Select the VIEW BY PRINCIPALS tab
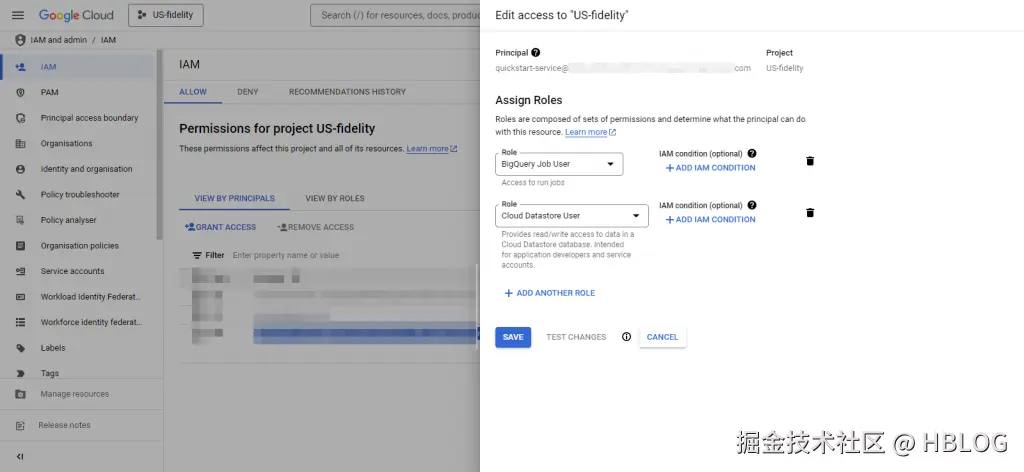 (x=234, y=198)
